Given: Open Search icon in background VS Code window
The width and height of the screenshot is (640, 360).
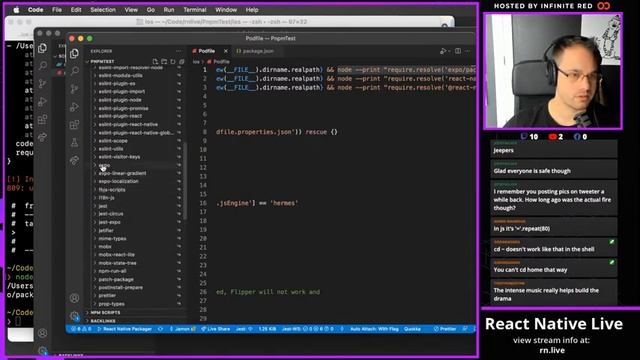Looking at the screenshot, I should click(42, 66).
